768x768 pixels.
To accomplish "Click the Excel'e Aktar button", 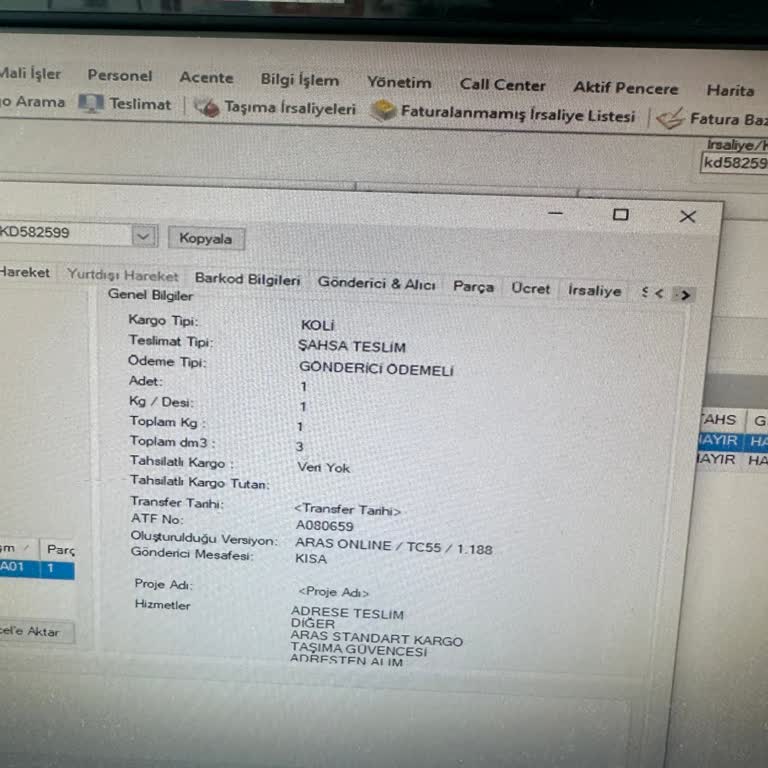I will click(35, 632).
